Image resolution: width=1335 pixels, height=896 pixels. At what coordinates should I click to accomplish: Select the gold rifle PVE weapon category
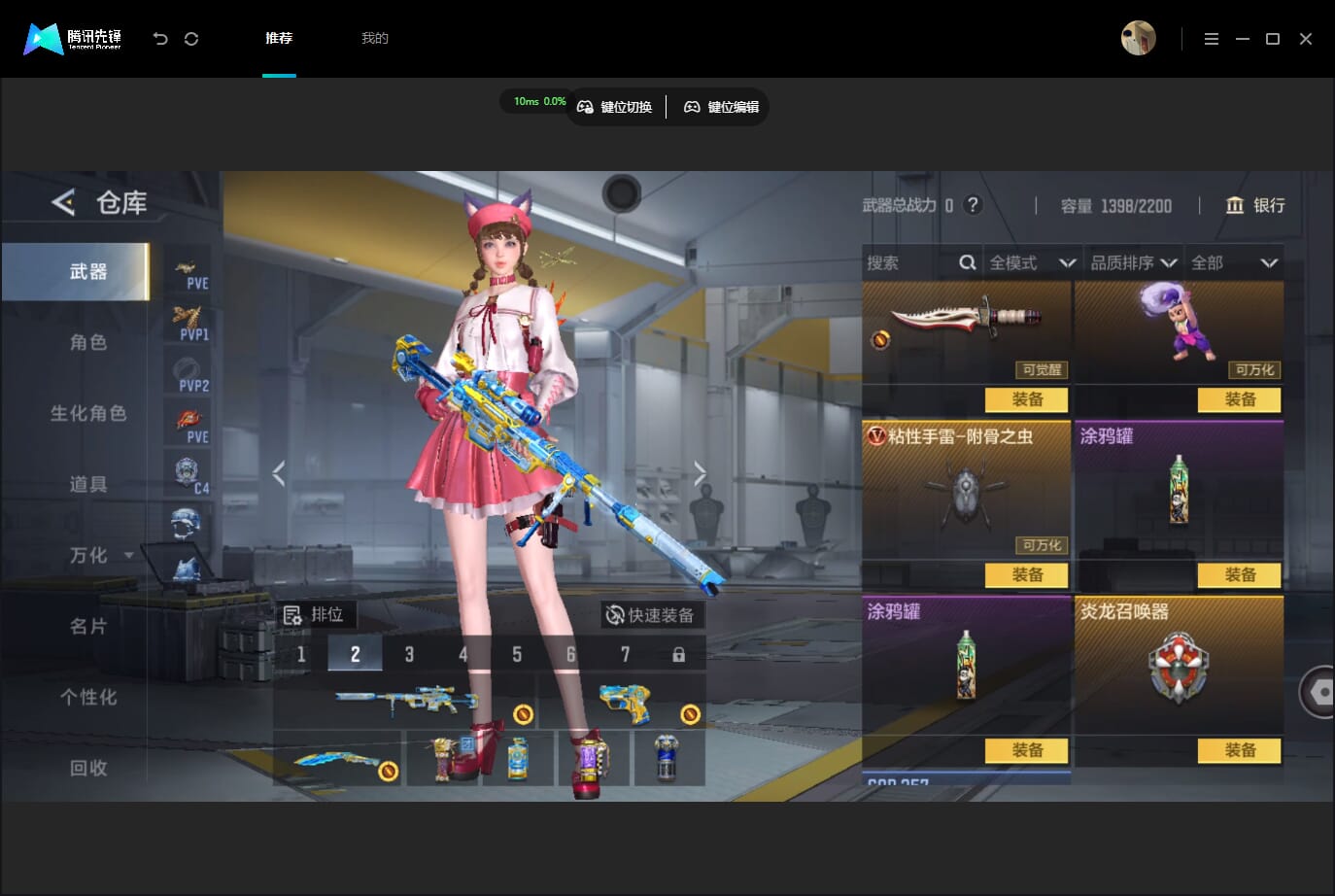pos(188,271)
